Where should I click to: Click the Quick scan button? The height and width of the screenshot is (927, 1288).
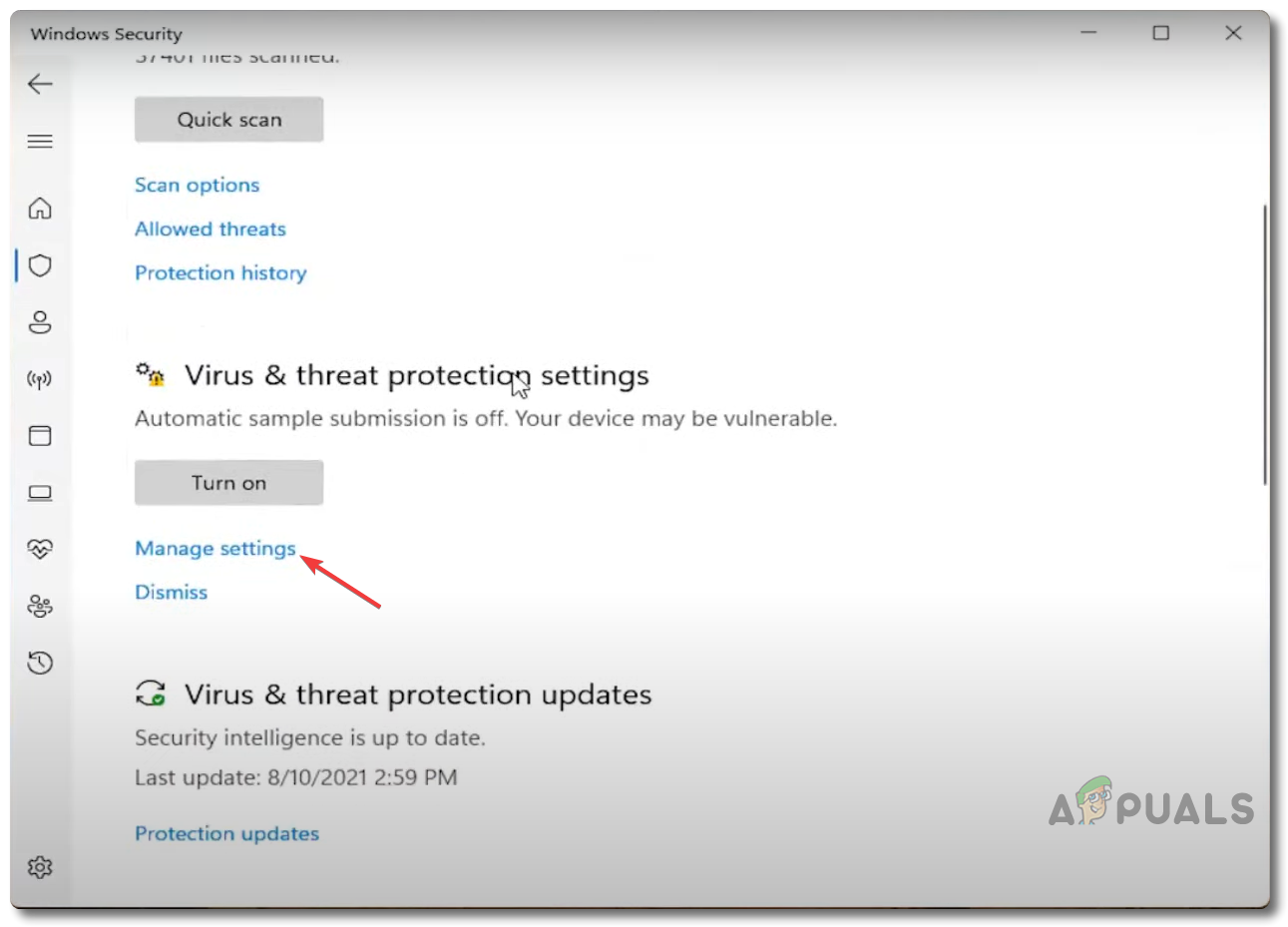click(228, 120)
